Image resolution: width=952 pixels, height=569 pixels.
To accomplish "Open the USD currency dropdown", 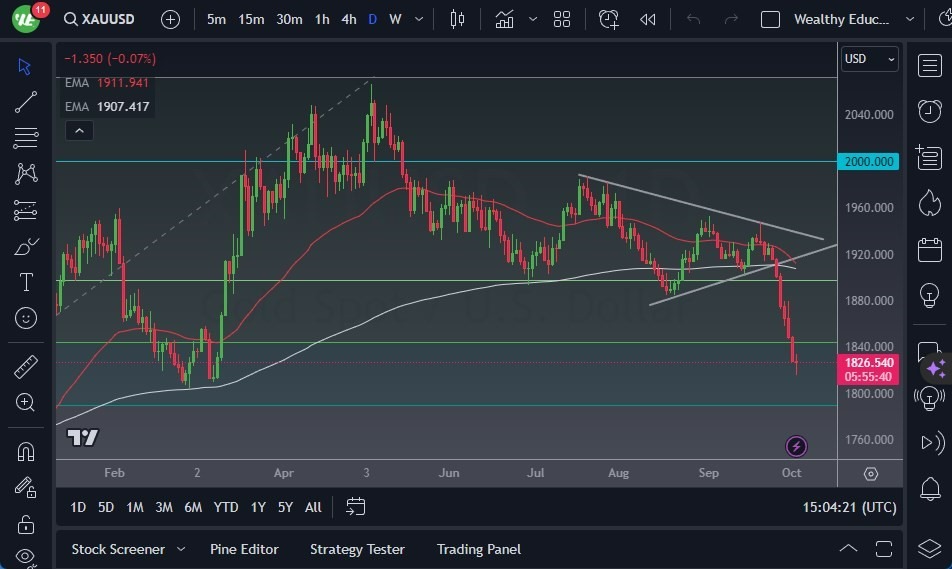I will [x=870, y=59].
